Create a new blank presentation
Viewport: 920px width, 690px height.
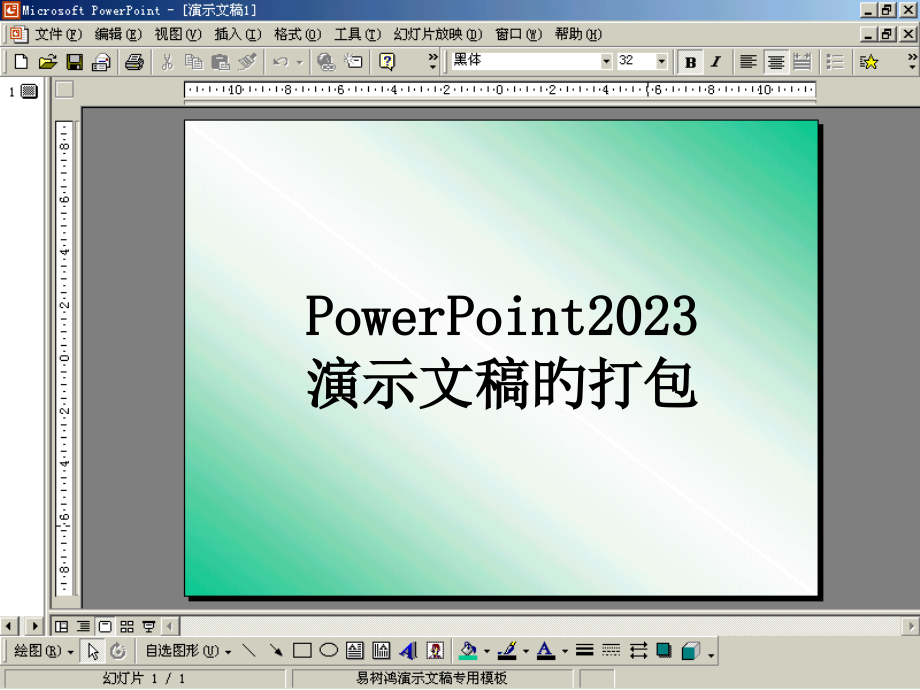pos(21,62)
